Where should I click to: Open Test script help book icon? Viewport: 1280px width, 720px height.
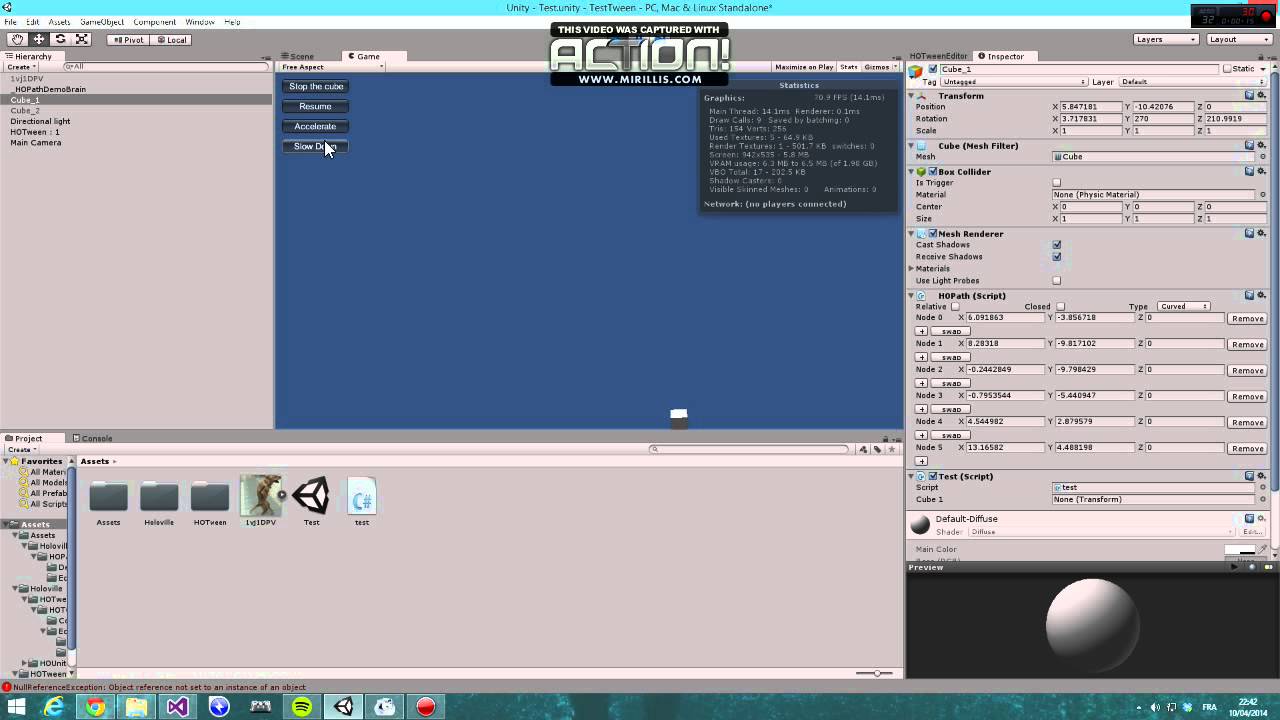point(1250,477)
